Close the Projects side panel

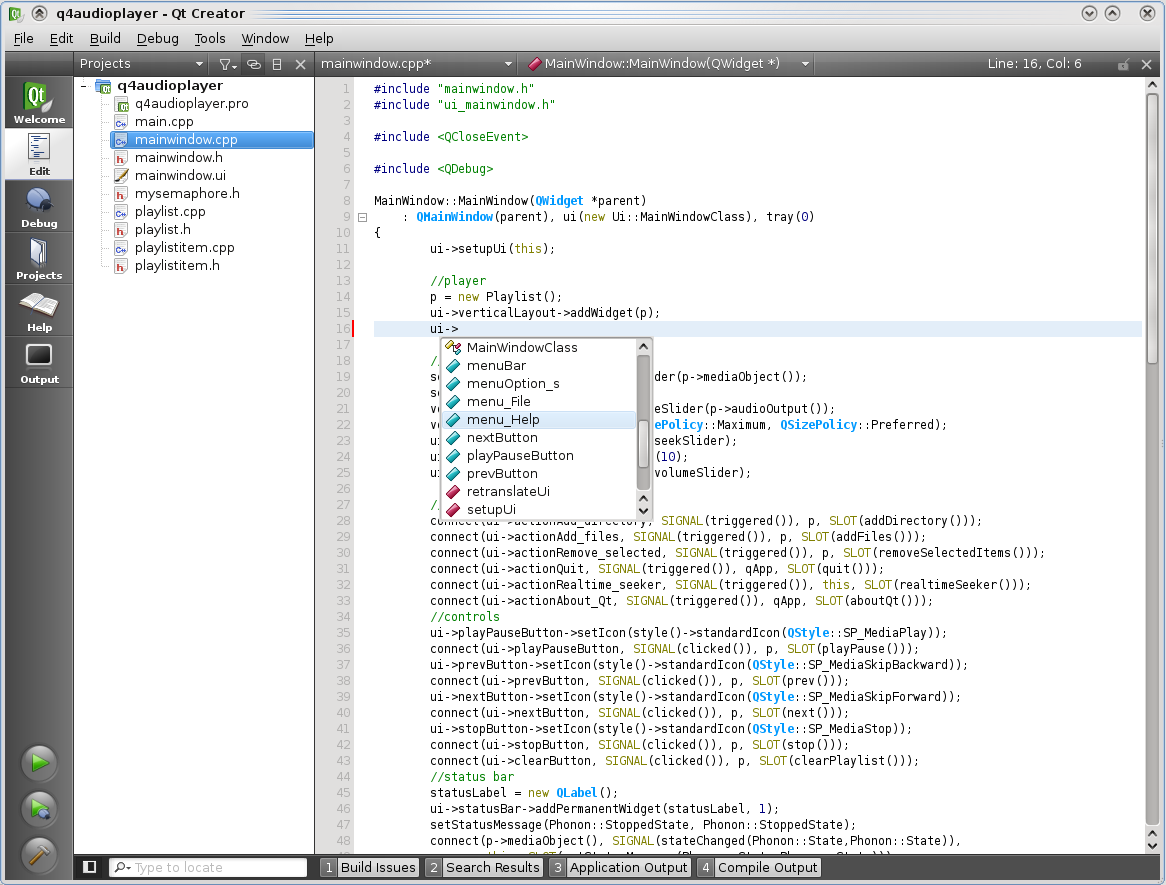[x=300, y=65]
